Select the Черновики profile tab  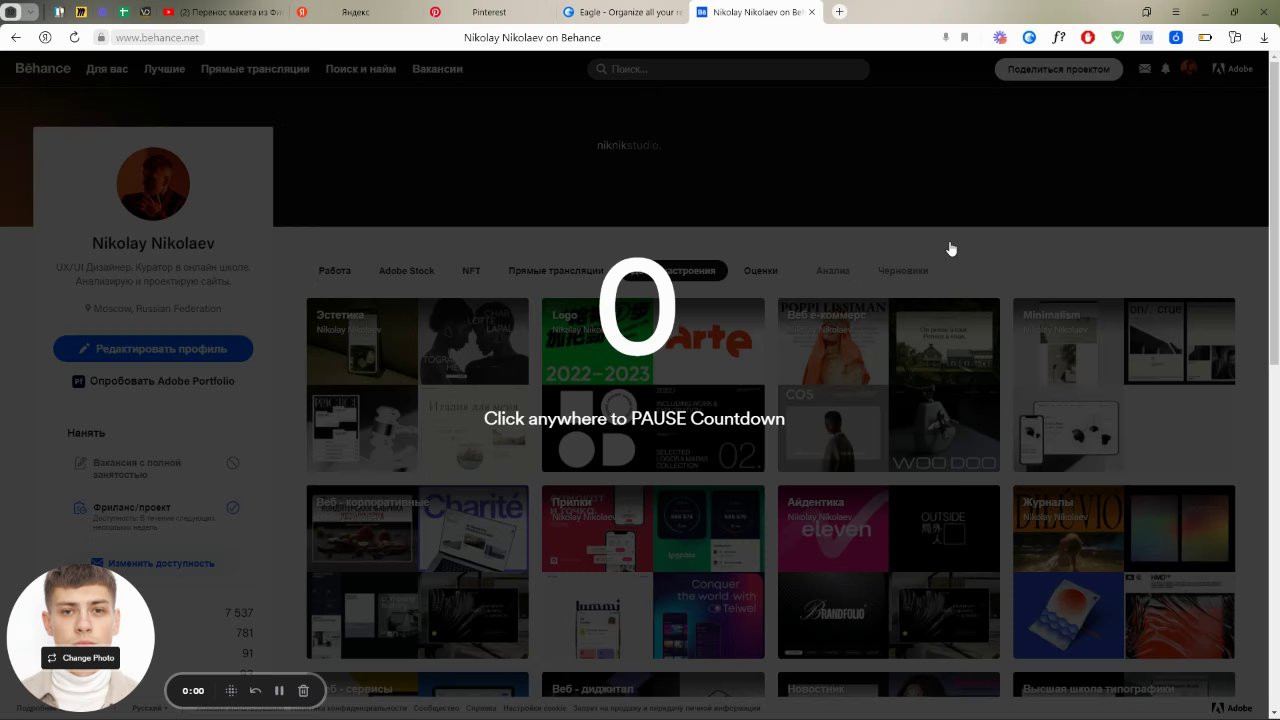click(x=903, y=271)
